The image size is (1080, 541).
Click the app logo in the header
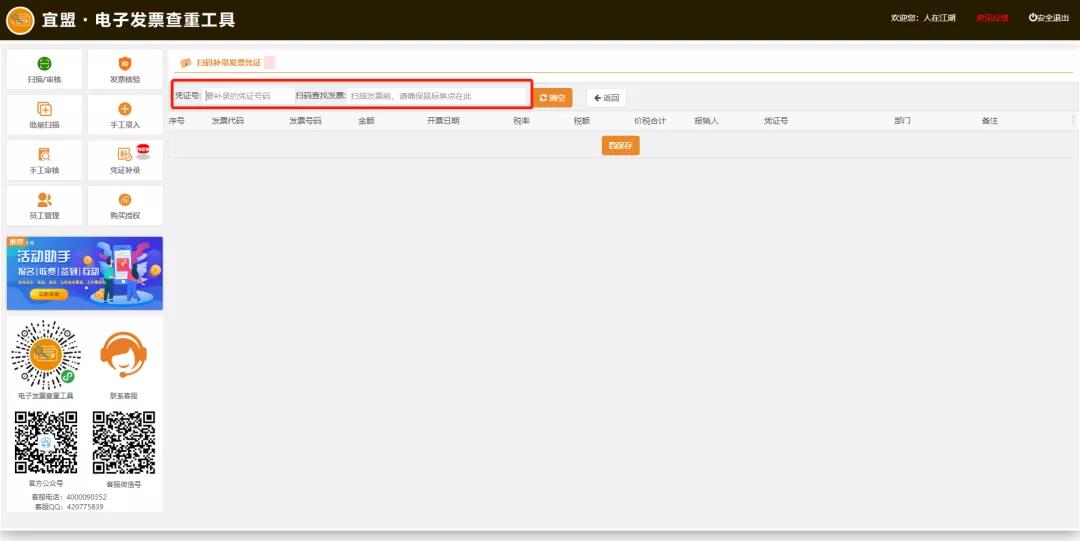point(20,20)
